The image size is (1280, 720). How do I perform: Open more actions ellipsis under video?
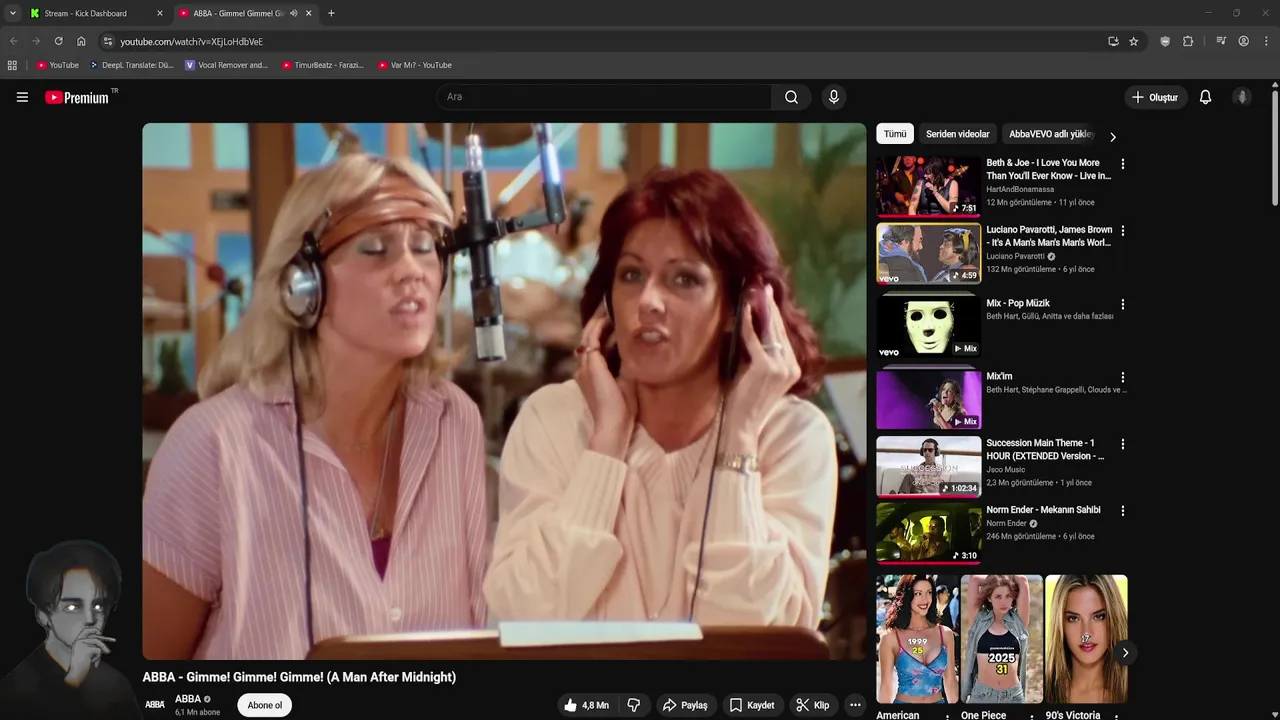855,705
